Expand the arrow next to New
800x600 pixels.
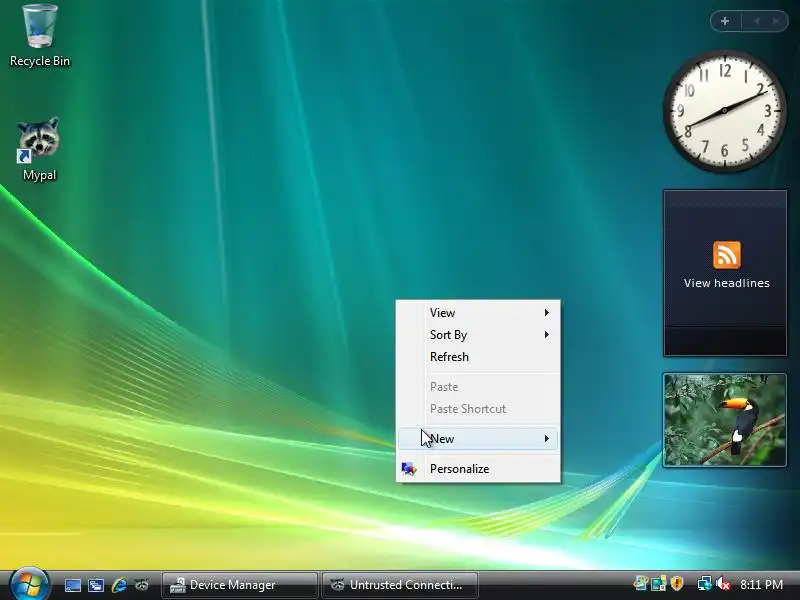pos(546,439)
